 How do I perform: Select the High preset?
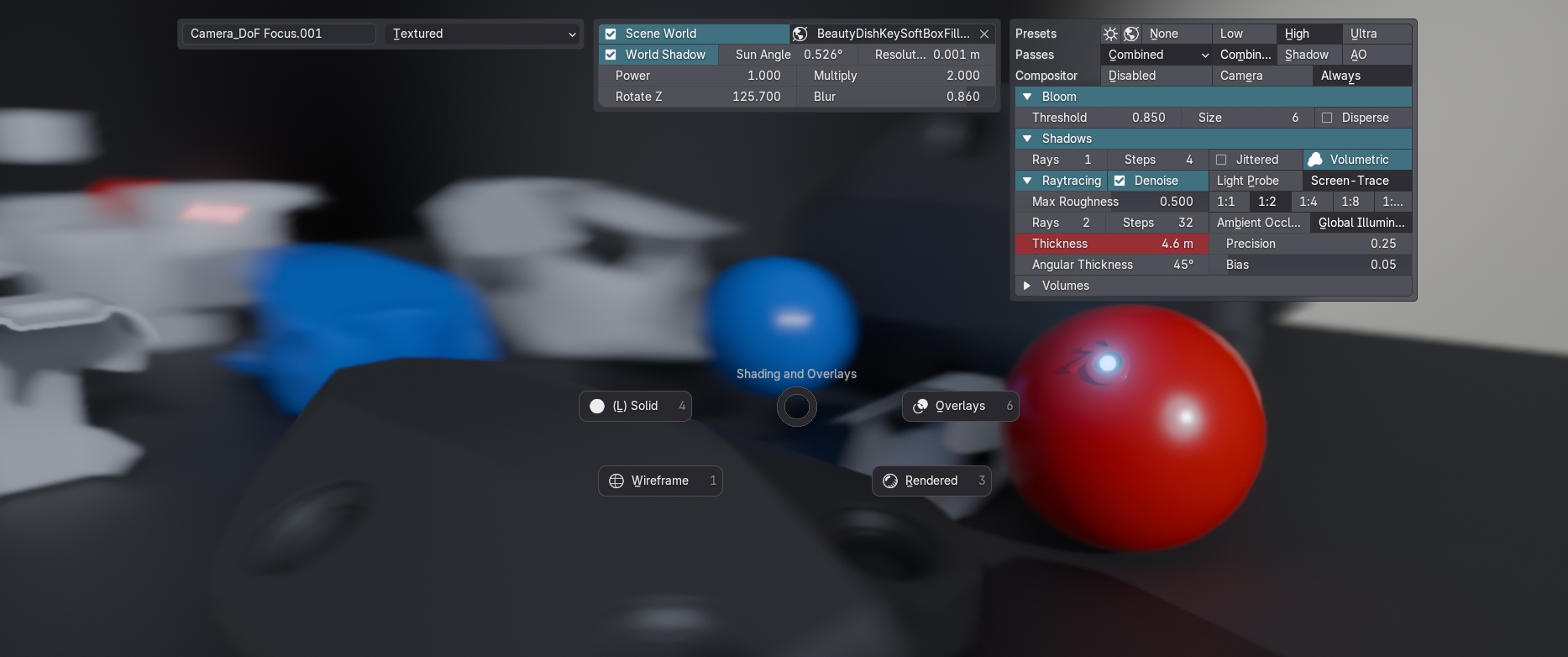1309,34
